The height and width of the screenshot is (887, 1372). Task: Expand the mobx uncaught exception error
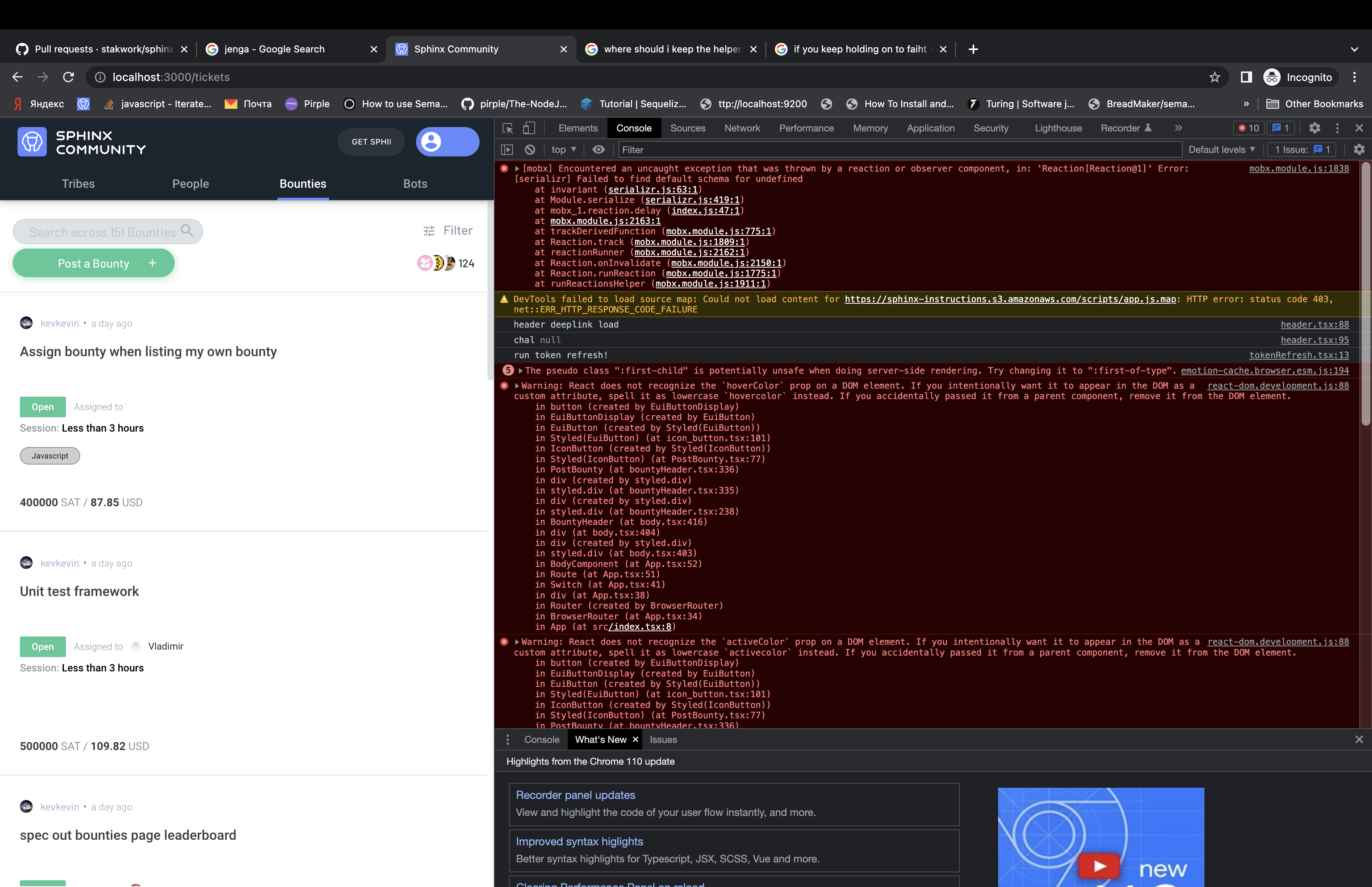[x=517, y=169]
